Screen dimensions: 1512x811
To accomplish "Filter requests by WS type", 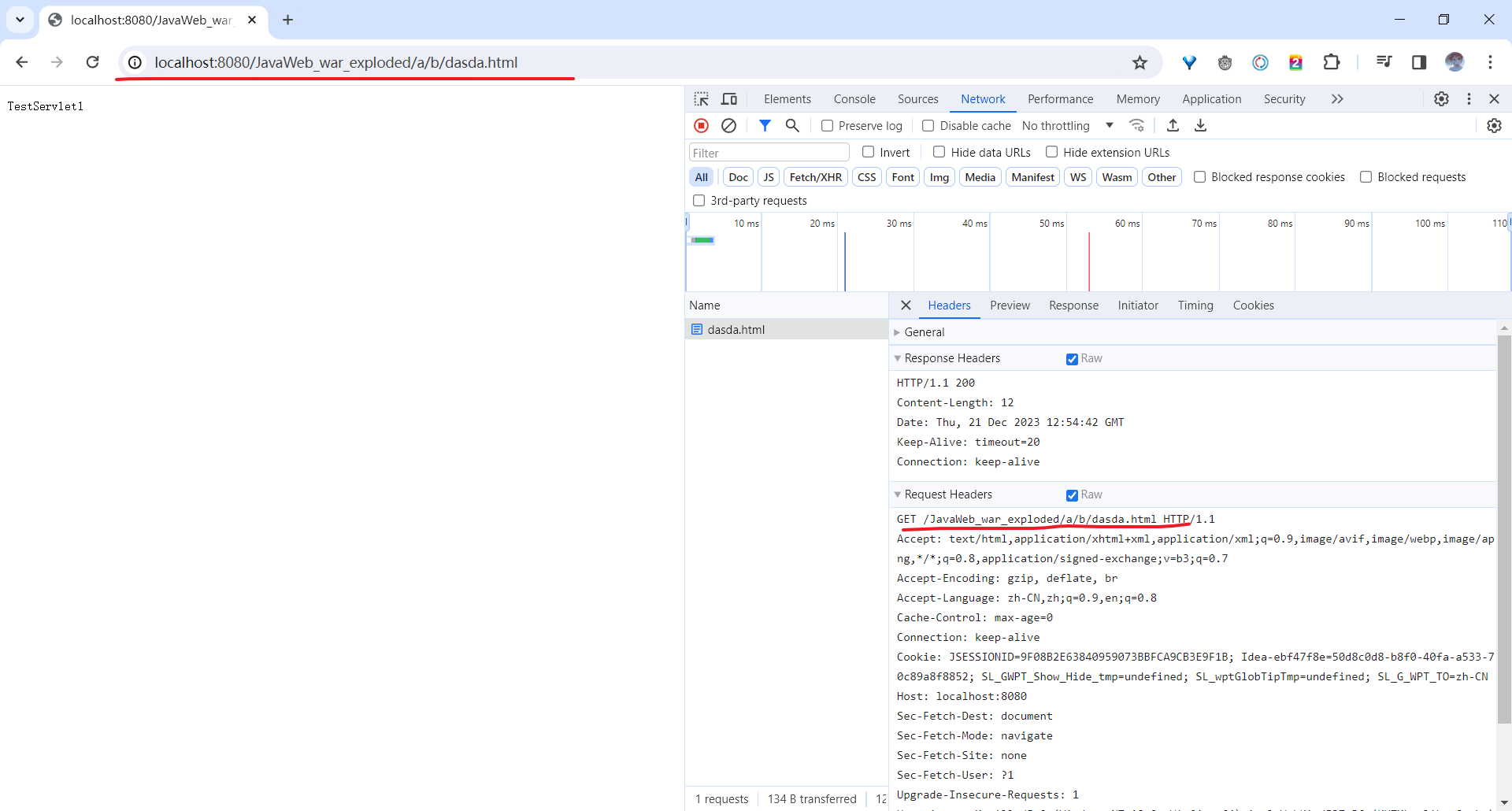I will pyautogui.click(x=1078, y=177).
